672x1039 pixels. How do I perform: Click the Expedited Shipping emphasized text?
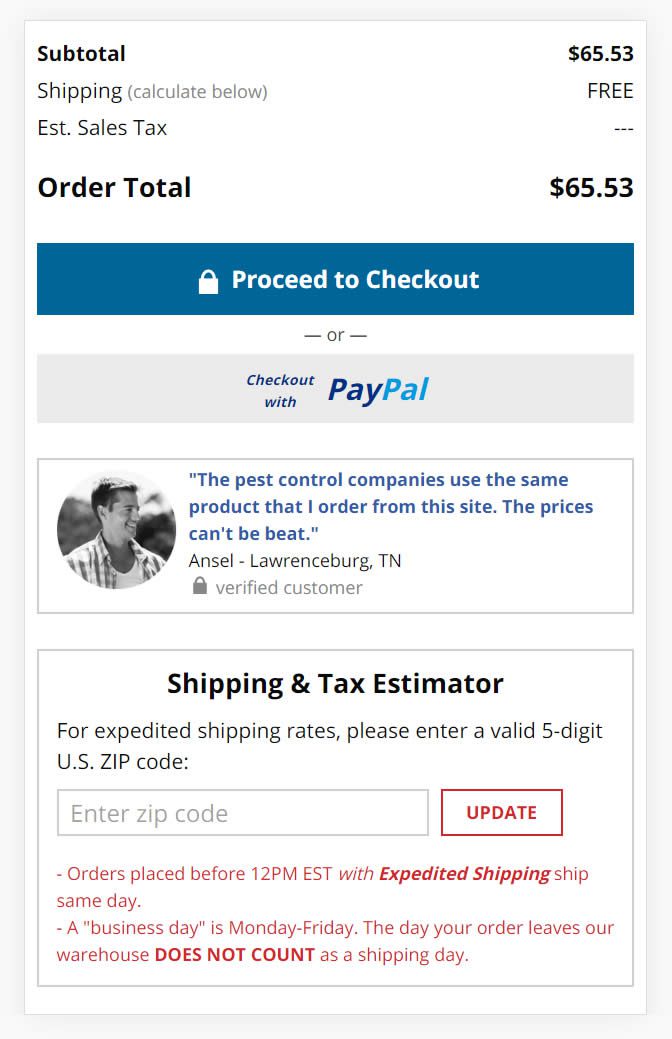pyautogui.click(x=465, y=874)
